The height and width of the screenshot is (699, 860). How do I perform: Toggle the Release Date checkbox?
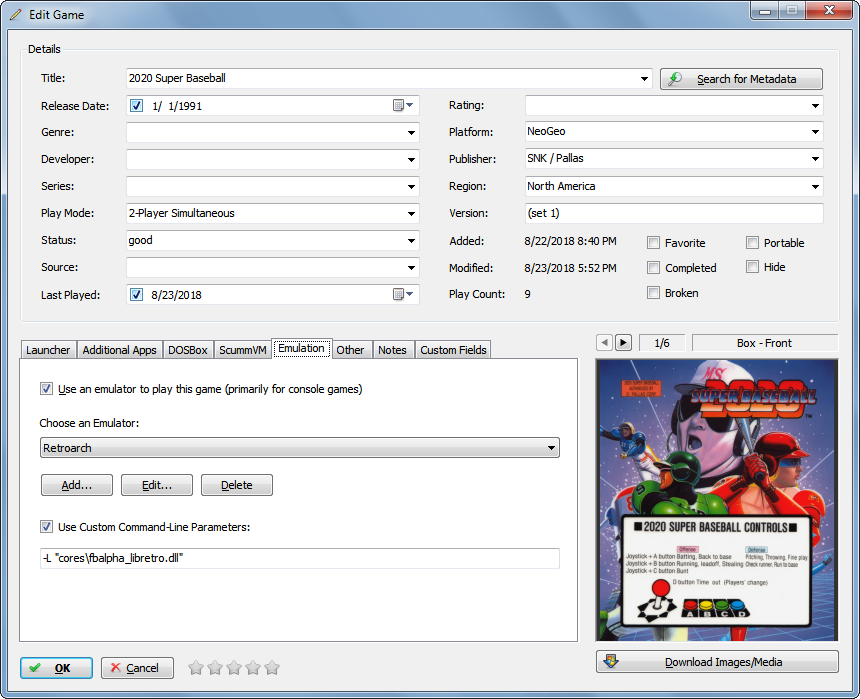(x=137, y=105)
